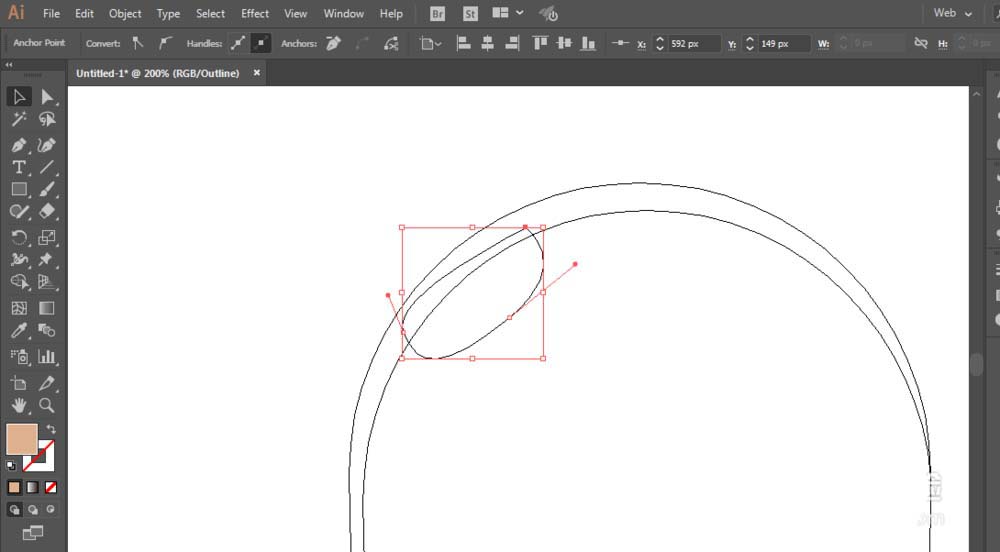Open Adobe Stock via St icon
Image resolution: width=1000 pixels, height=552 pixels.
coord(470,13)
